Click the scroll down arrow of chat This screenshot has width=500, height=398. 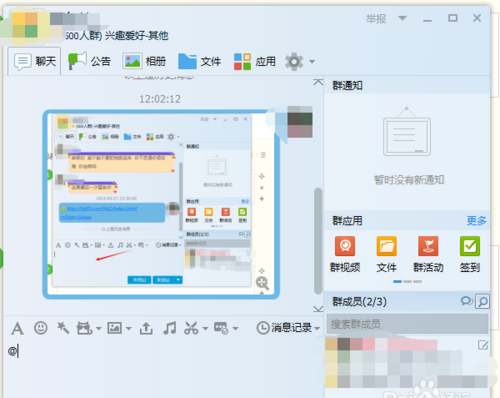point(318,309)
